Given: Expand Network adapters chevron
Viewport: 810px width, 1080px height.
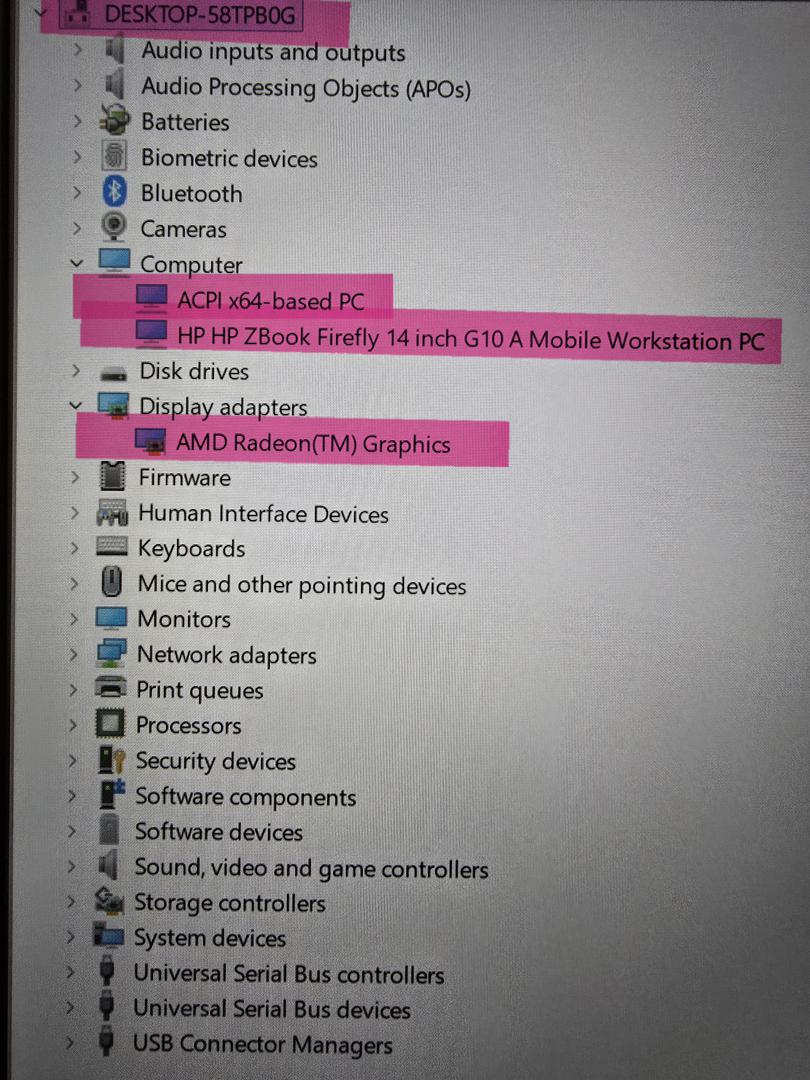Looking at the screenshot, I should click(73, 653).
